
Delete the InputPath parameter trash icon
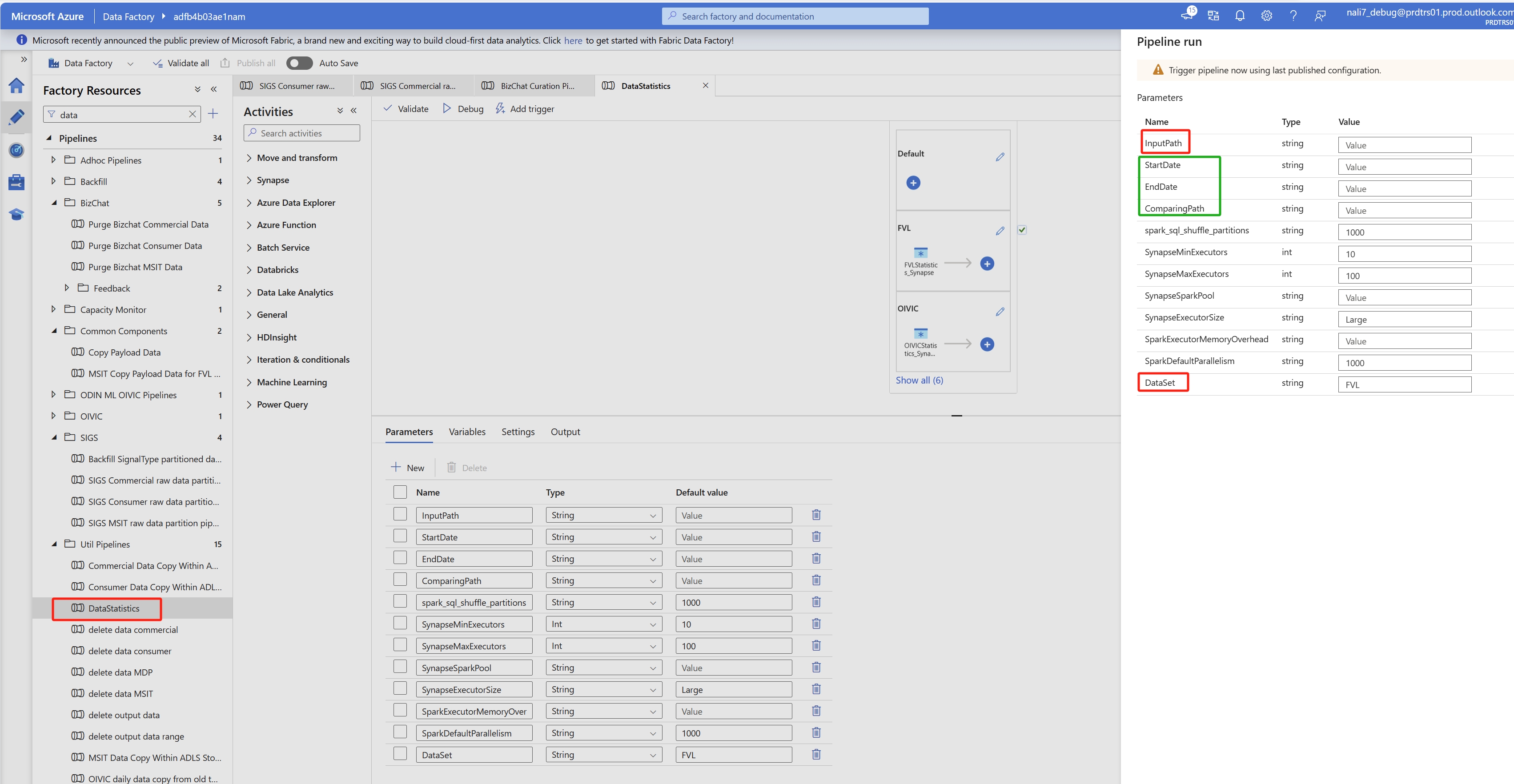(x=816, y=515)
